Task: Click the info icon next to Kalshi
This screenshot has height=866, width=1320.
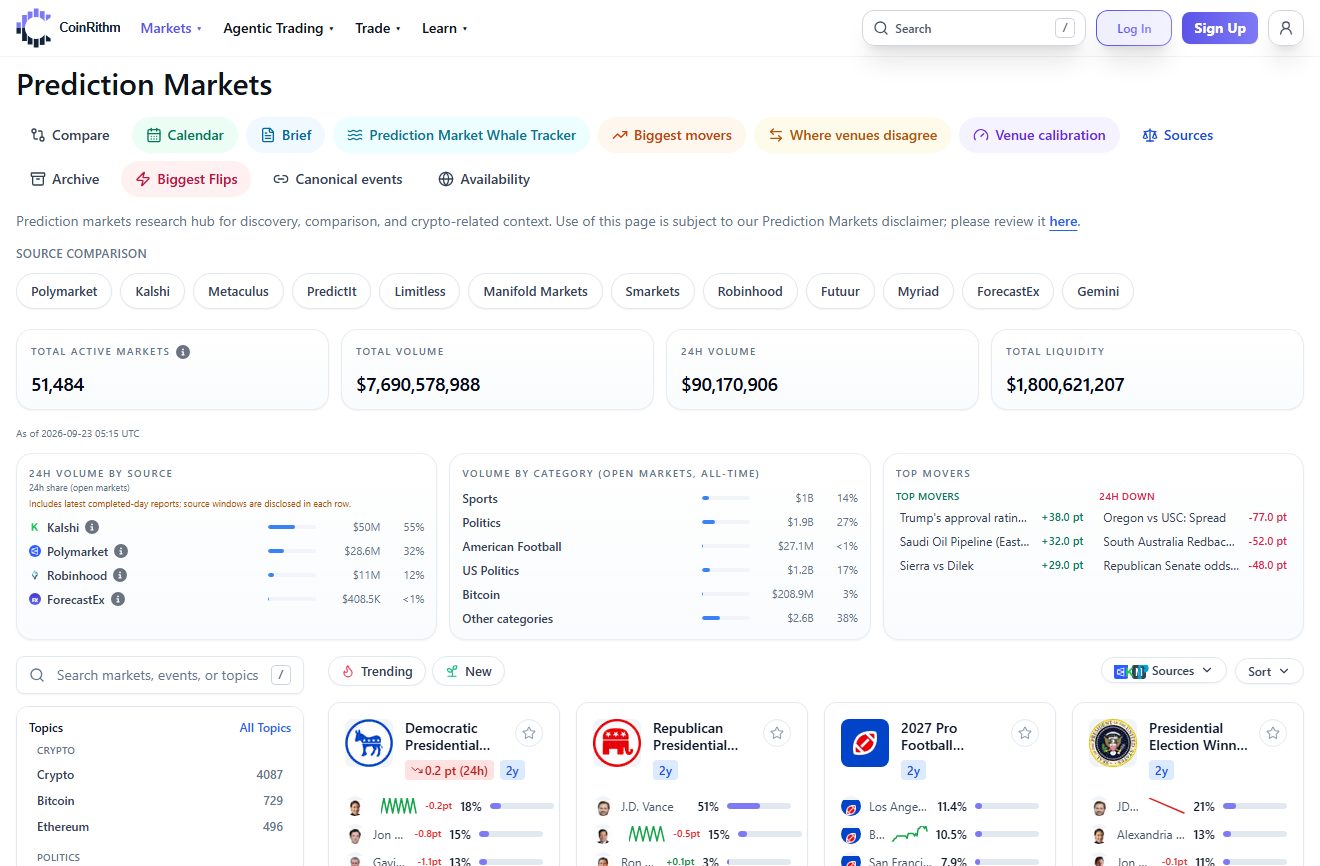Action: pyautogui.click(x=92, y=527)
